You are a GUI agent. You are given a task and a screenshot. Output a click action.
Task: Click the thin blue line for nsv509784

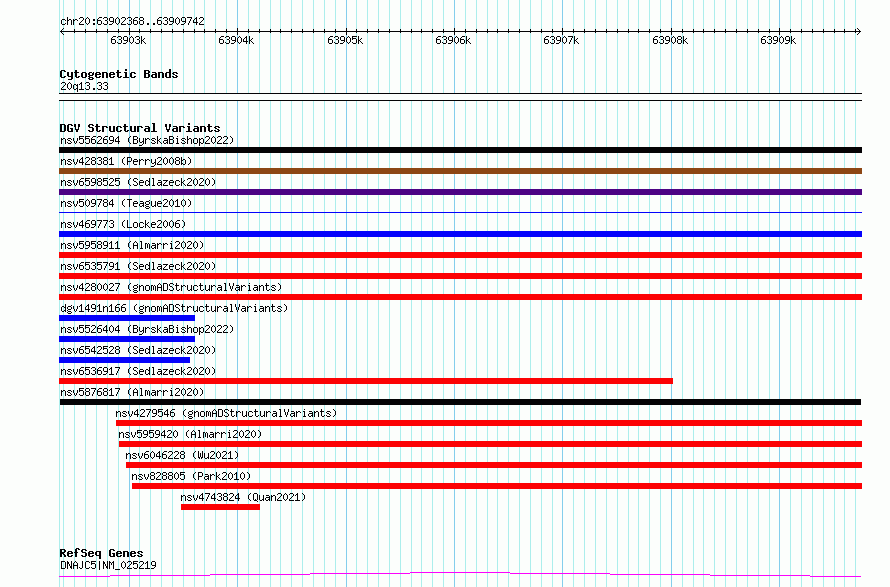tap(460, 213)
